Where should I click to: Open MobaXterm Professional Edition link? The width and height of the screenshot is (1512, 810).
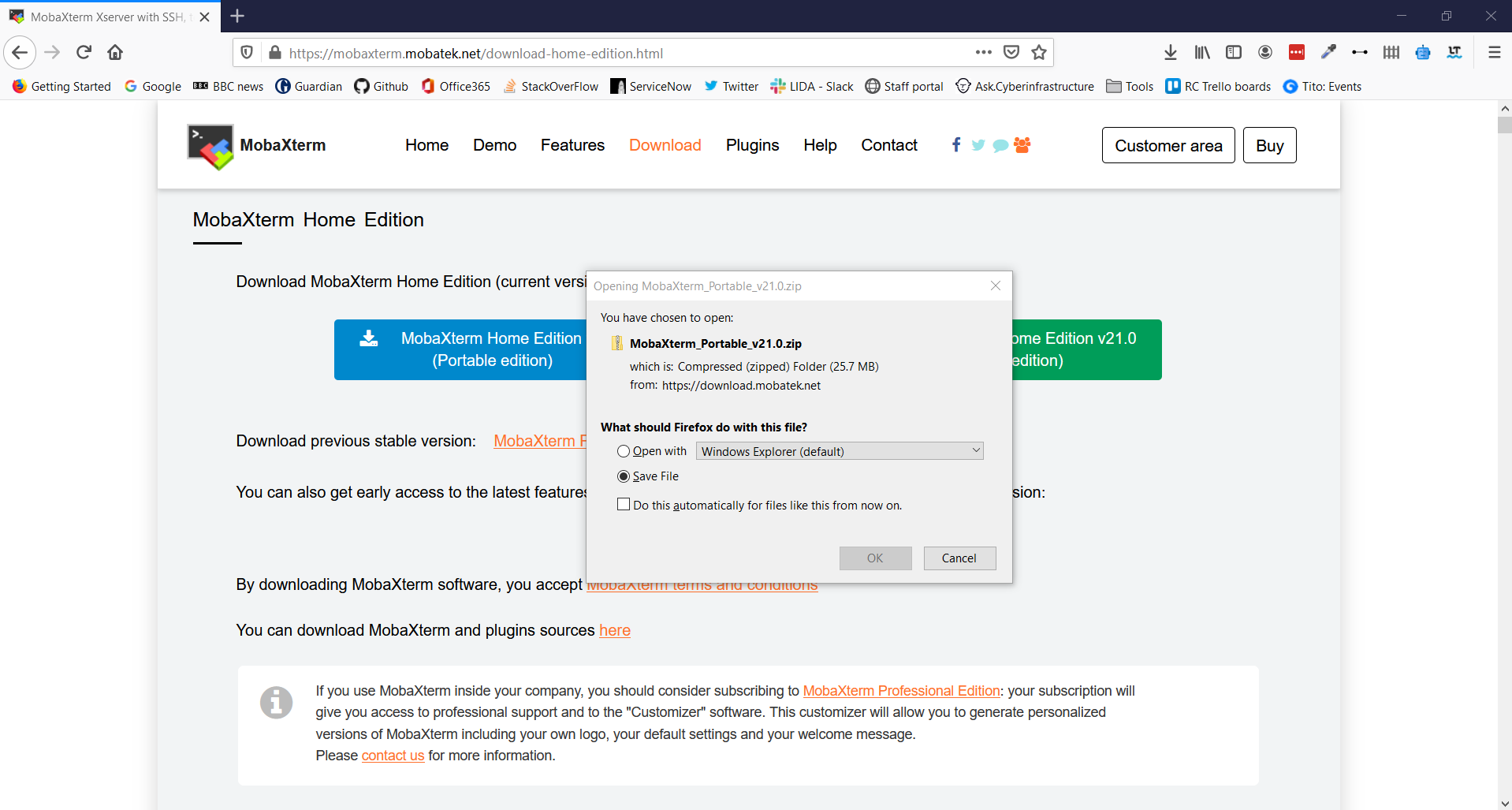click(x=901, y=691)
